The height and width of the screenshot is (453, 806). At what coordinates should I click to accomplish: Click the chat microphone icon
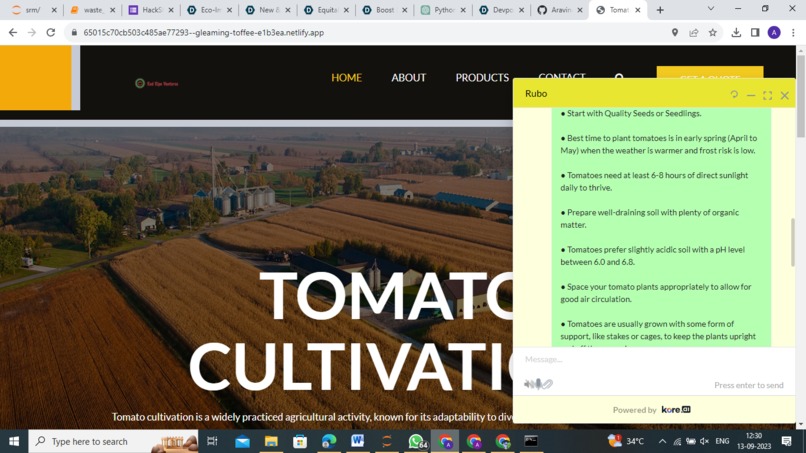538,384
